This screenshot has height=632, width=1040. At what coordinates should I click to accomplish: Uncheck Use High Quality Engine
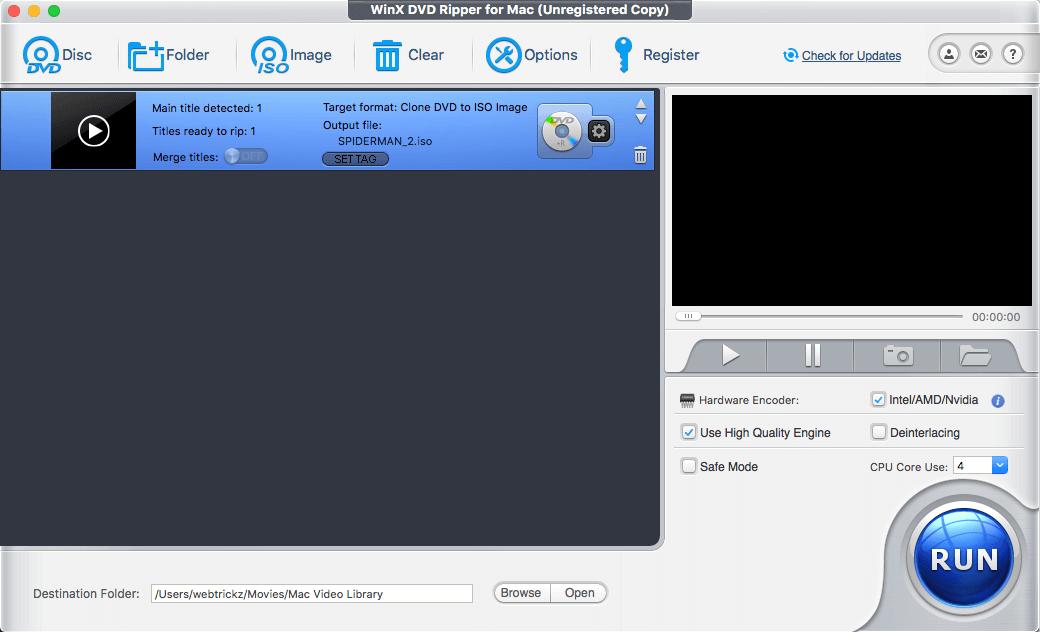pos(688,432)
